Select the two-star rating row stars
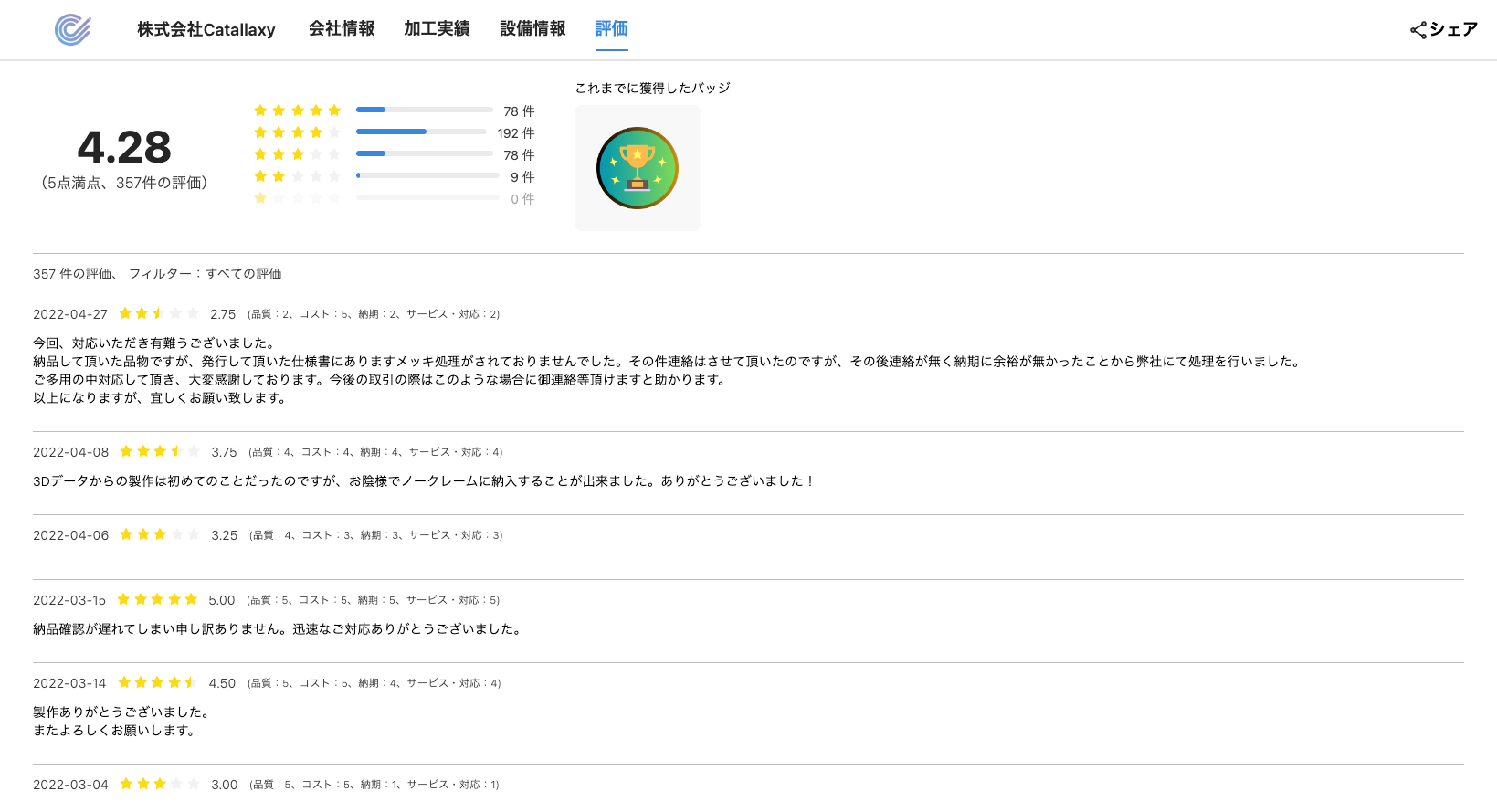This screenshot has width=1497, height=812. click(x=297, y=176)
